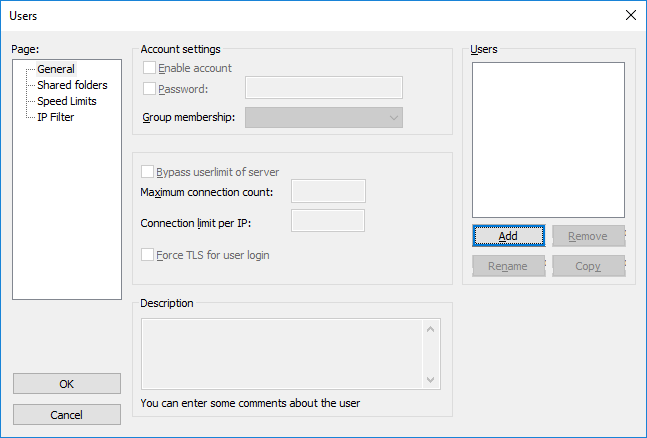The width and height of the screenshot is (647, 438).
Task: Focus the Connection limit per IP field
Action: point(328,220)
